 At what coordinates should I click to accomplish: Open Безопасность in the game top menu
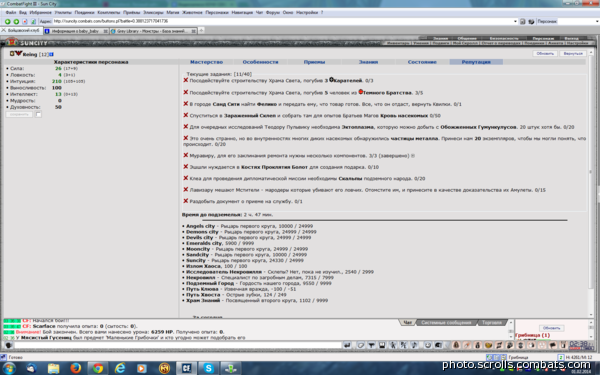[x=504, y=38]
